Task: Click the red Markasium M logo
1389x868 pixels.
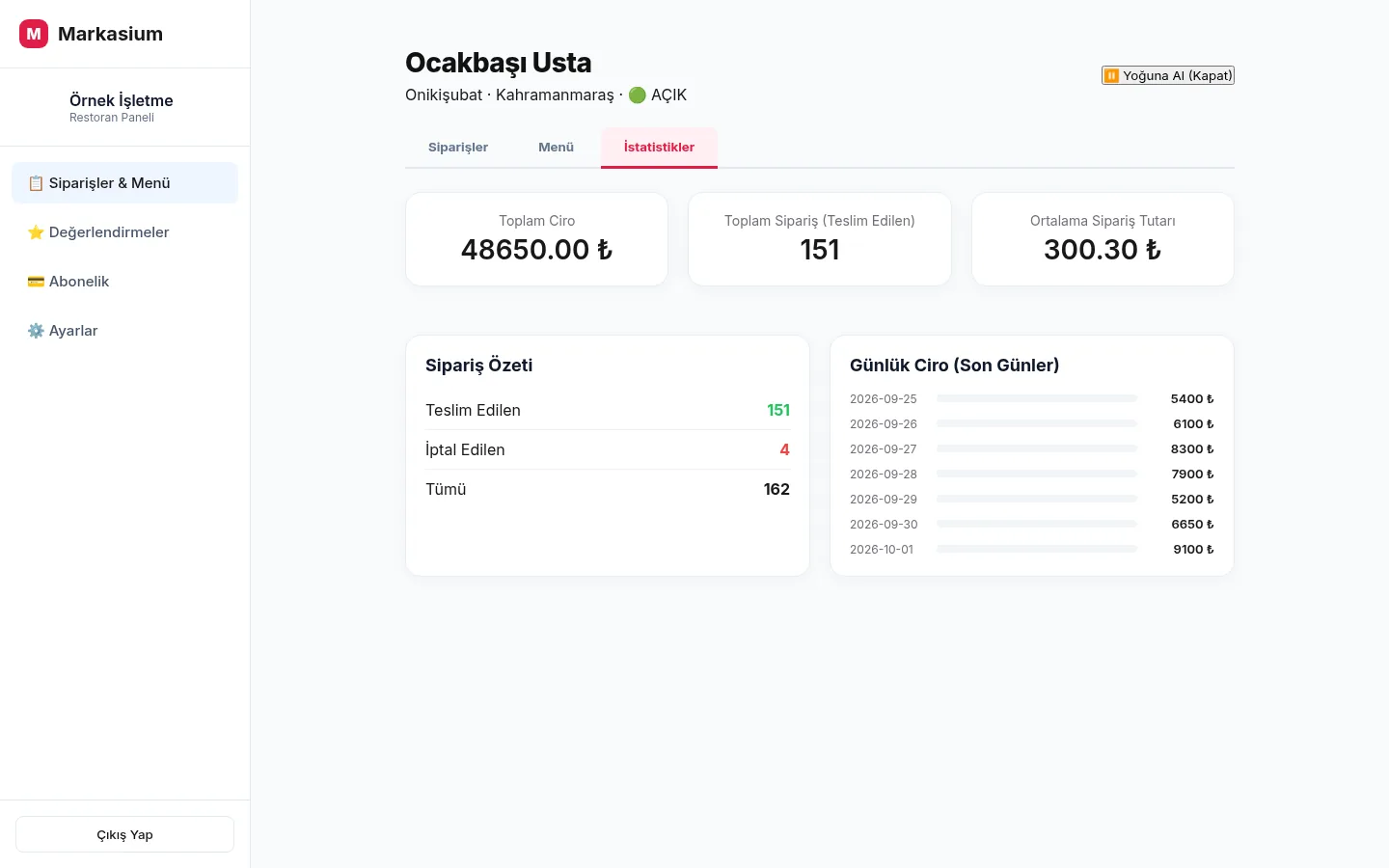Action: [34, 34]
